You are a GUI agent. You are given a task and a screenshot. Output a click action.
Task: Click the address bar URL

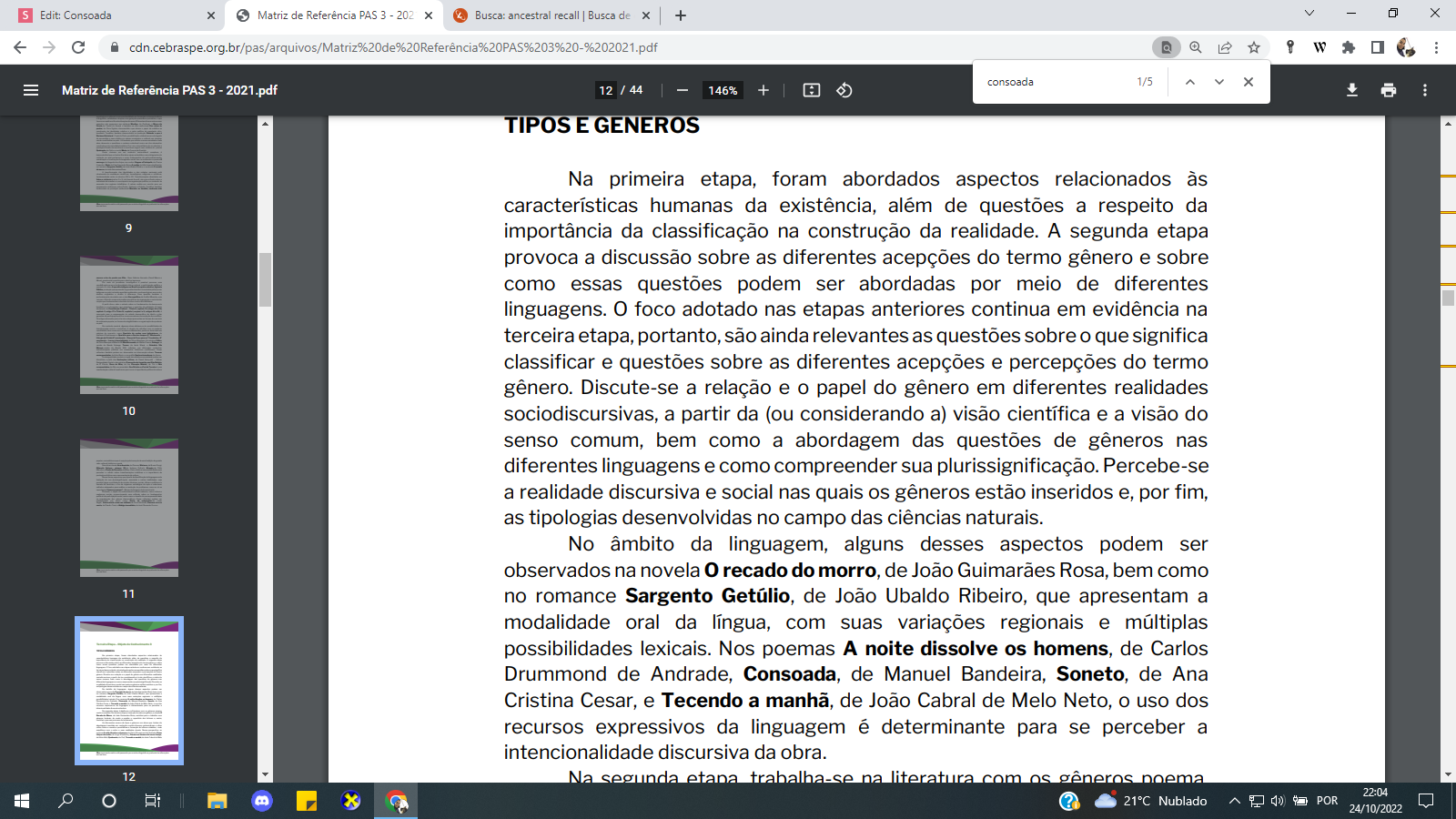(393, 47)
